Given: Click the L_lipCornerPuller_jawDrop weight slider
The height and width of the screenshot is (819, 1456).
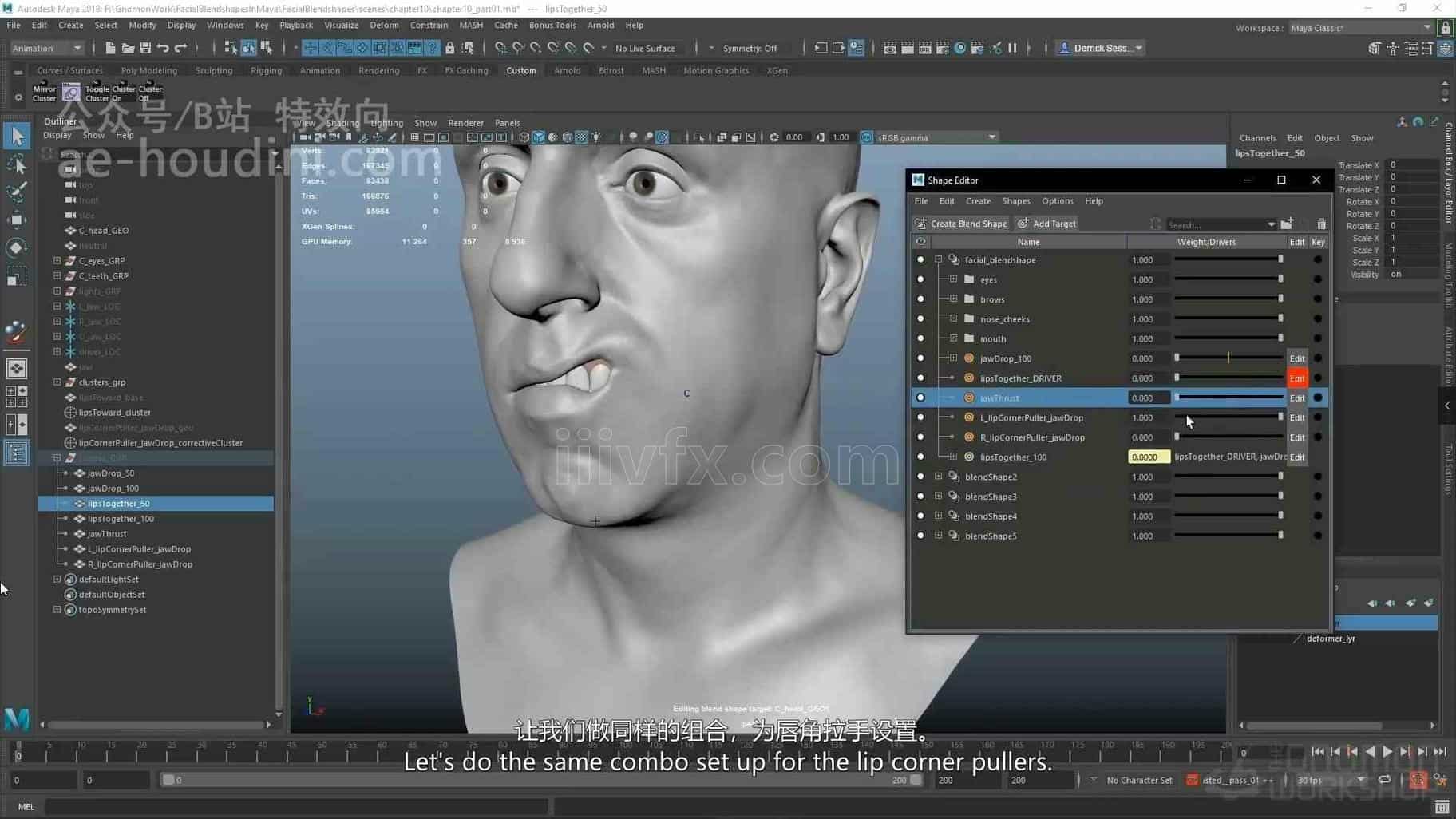Looking at the screenshot, I should [1228, 417].
